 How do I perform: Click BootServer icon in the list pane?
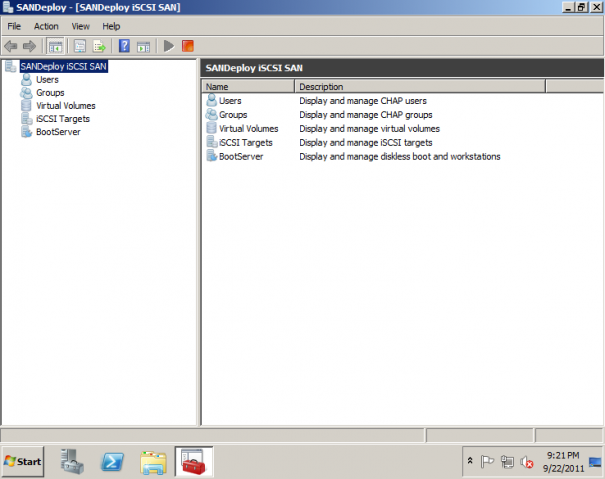(211, 156)
